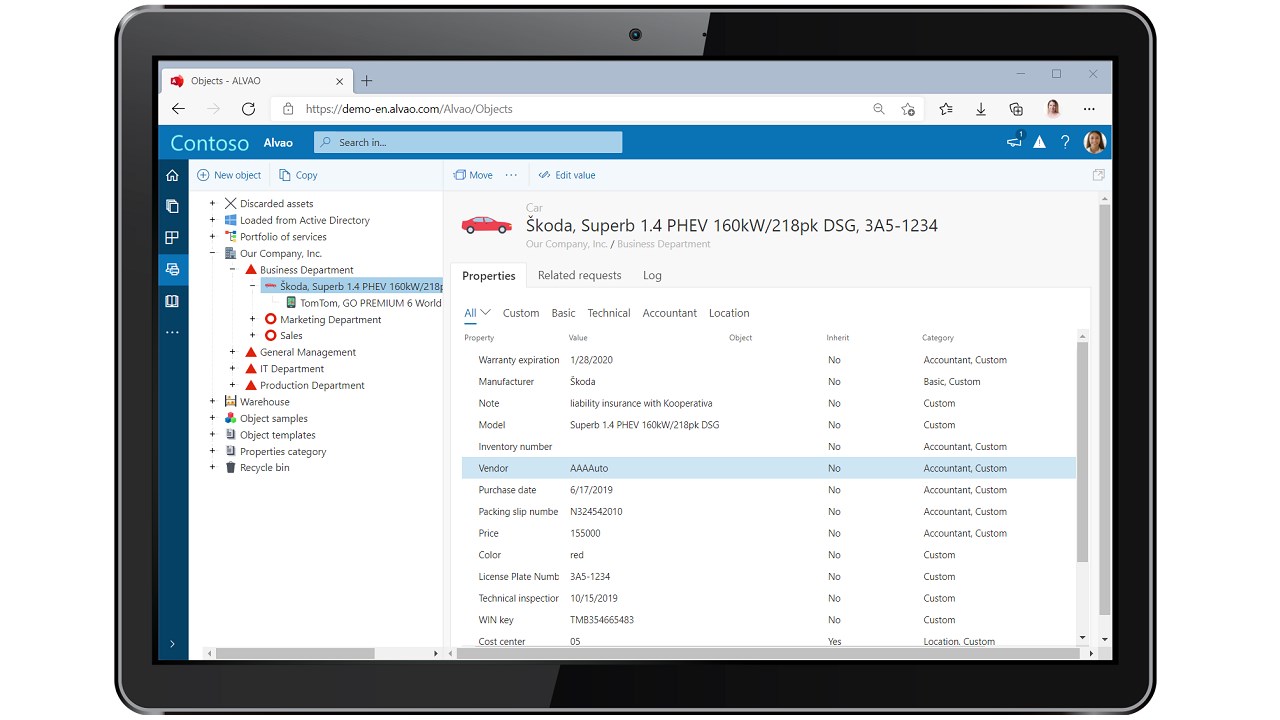This screenshot has width=1280, height=720.
Task: Open the browser zoom magnifier icon
Action: point(879,109)
